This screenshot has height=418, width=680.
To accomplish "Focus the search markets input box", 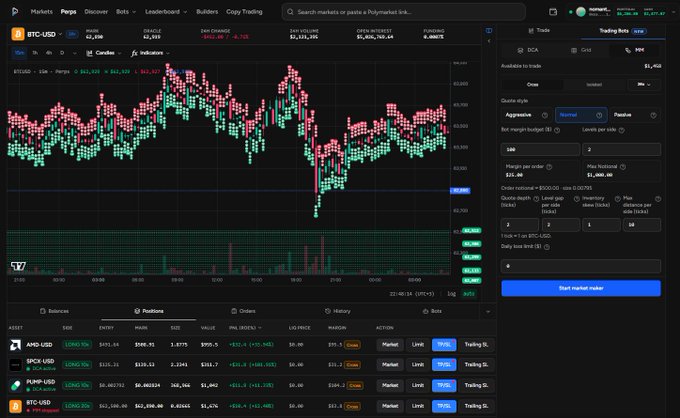I will tap(404, 12).
